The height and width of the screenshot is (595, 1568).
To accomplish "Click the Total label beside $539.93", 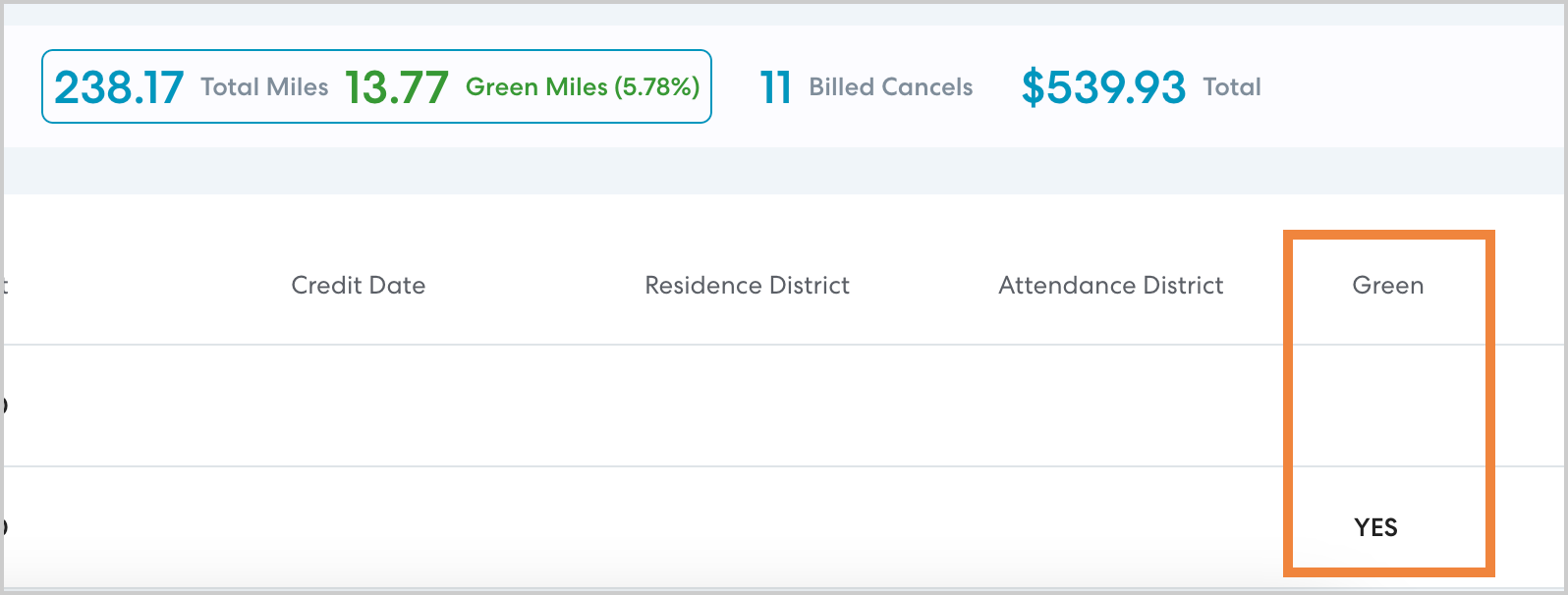I will [x=1232, y=87].
